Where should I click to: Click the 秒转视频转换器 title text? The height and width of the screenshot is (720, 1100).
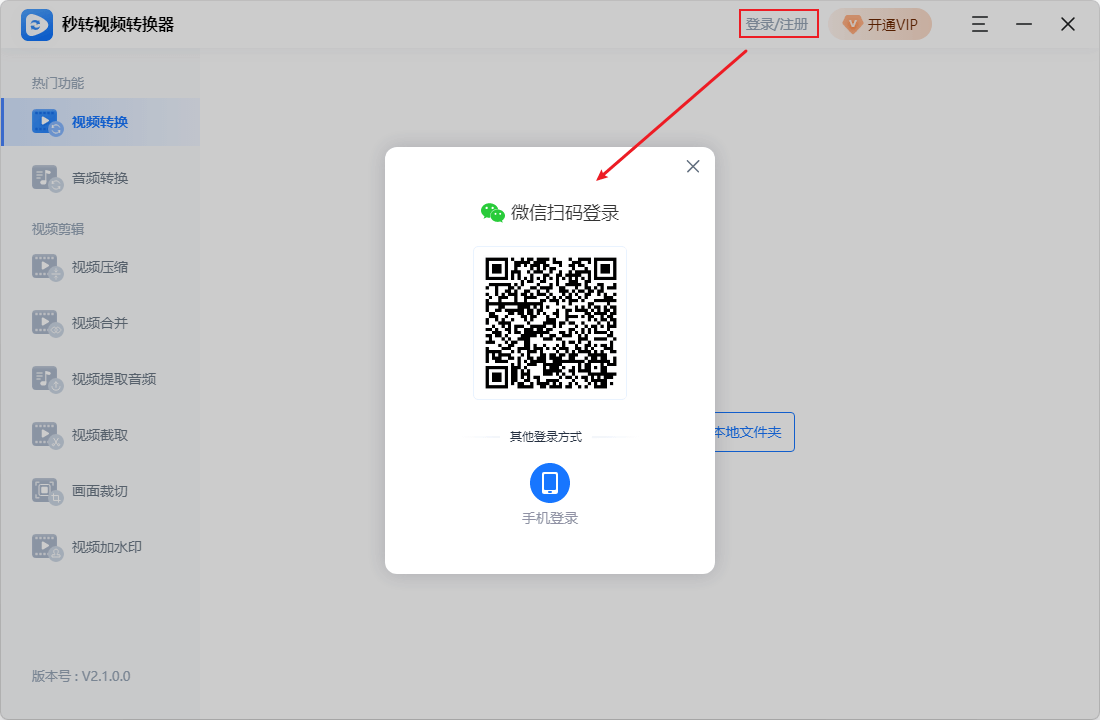point(118,25)
